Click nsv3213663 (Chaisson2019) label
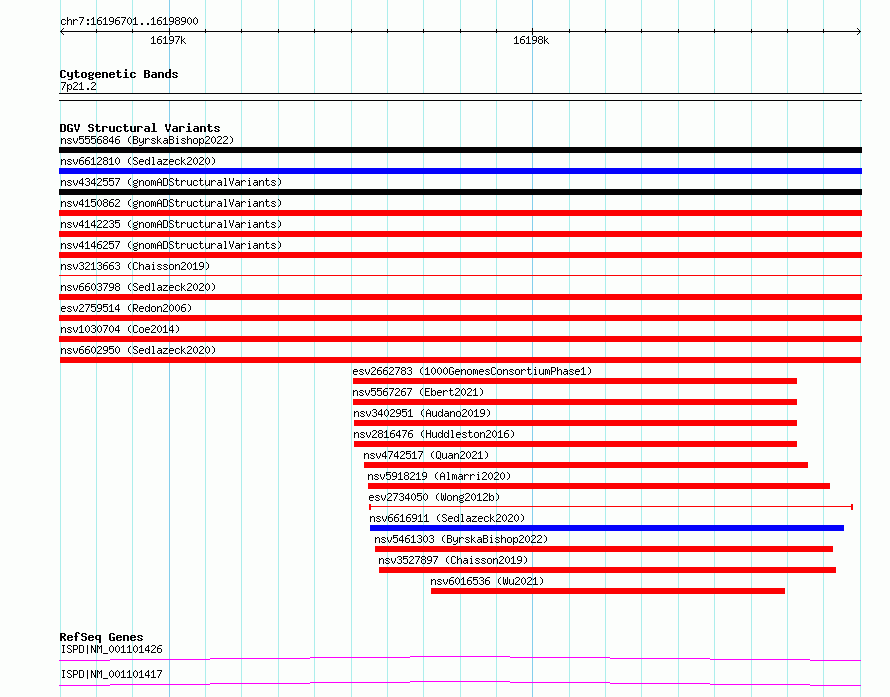The image size is (890, 697). (x=135, y=266)
